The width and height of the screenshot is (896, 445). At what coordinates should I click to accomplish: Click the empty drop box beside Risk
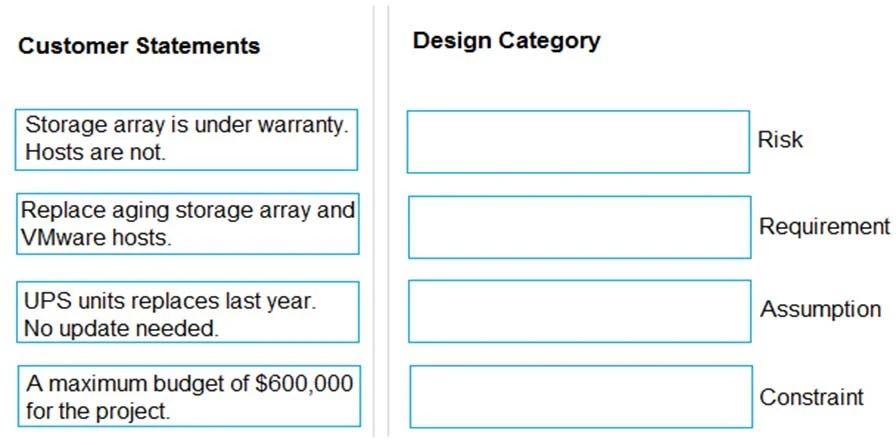pyautogui.click(x=577, y=141)
